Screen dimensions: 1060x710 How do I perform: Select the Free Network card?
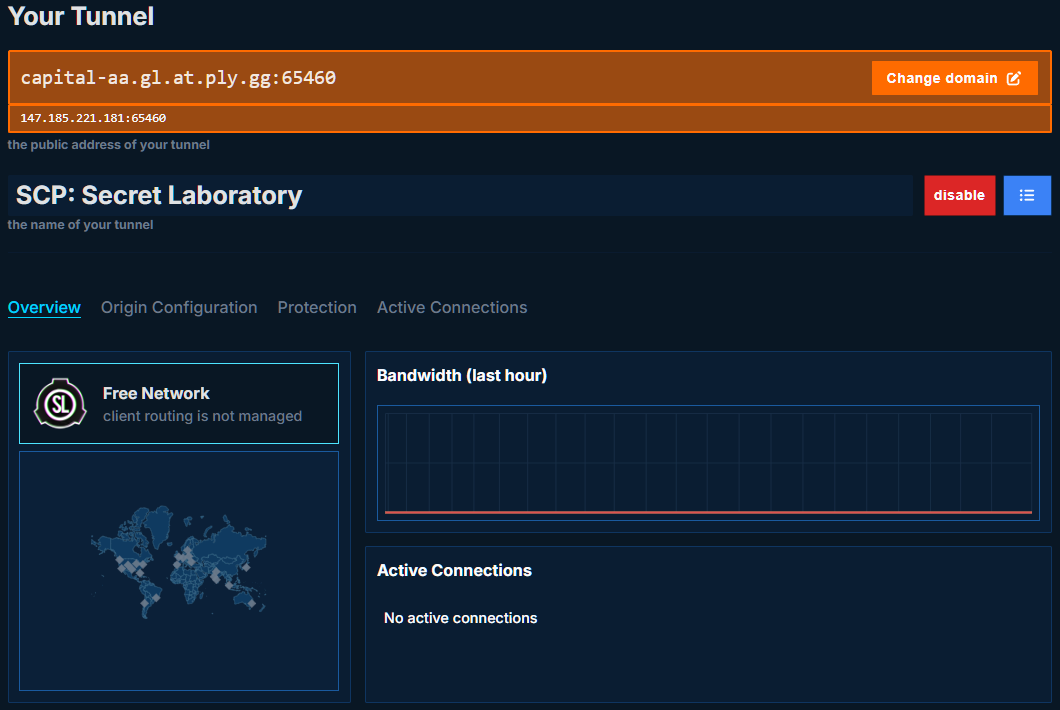click(179, 404)
